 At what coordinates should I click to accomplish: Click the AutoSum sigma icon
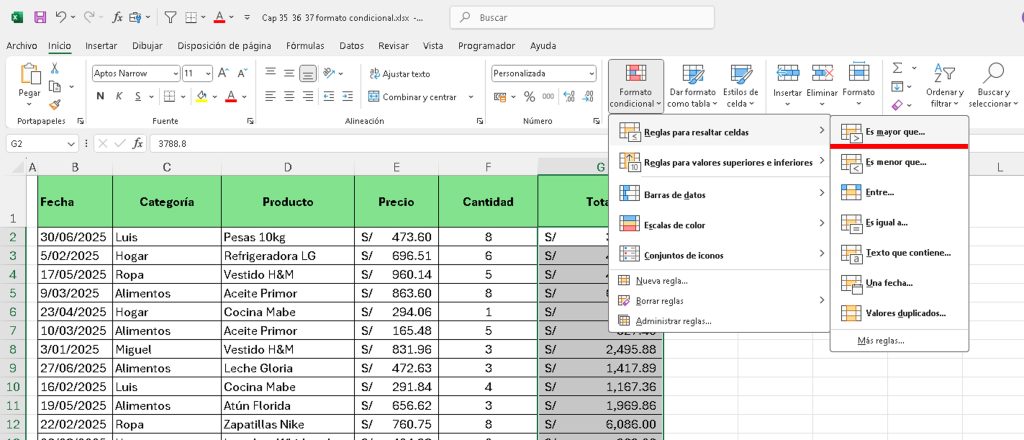click(897, 68)
